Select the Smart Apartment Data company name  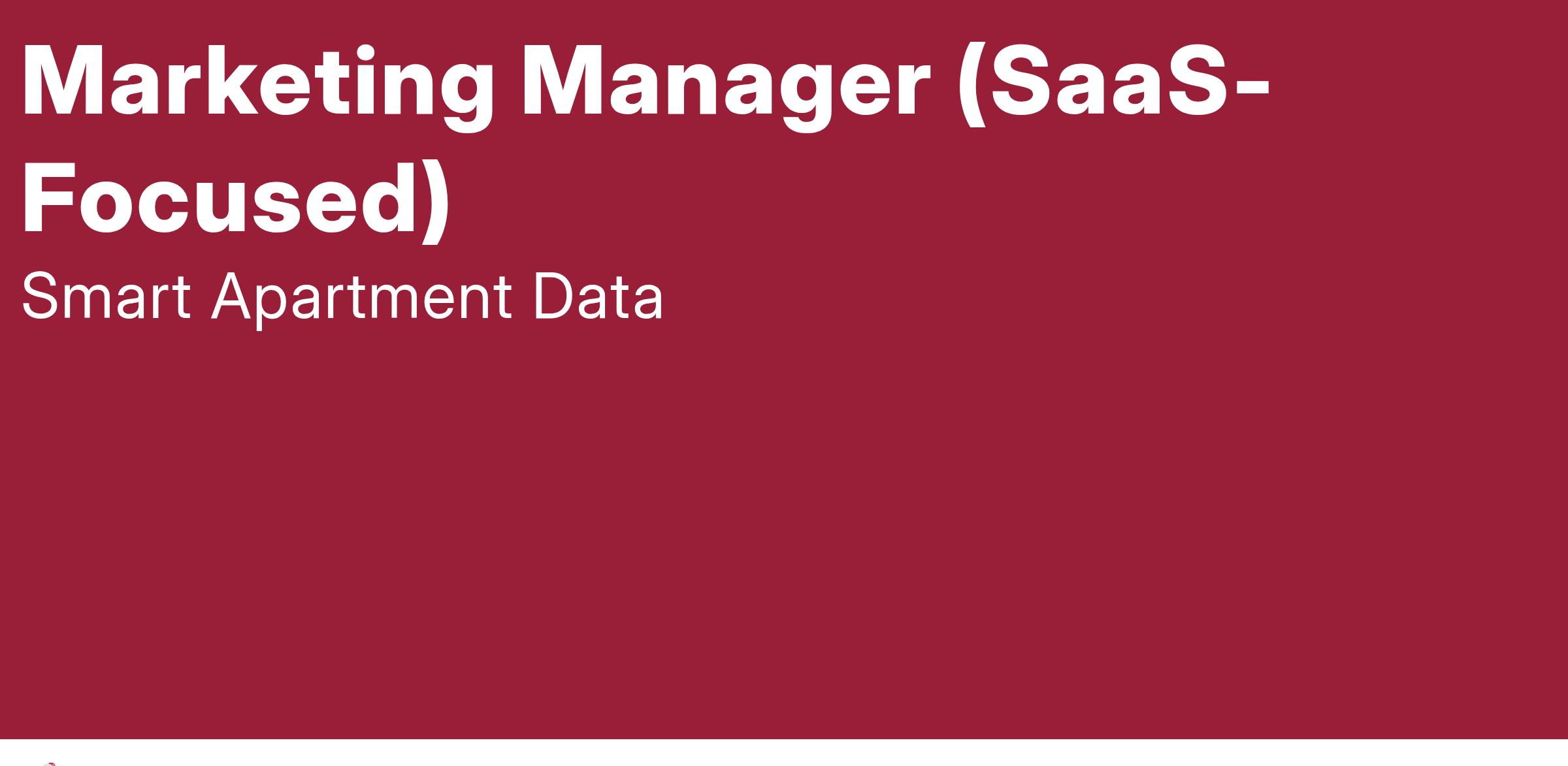pos(343,298)
